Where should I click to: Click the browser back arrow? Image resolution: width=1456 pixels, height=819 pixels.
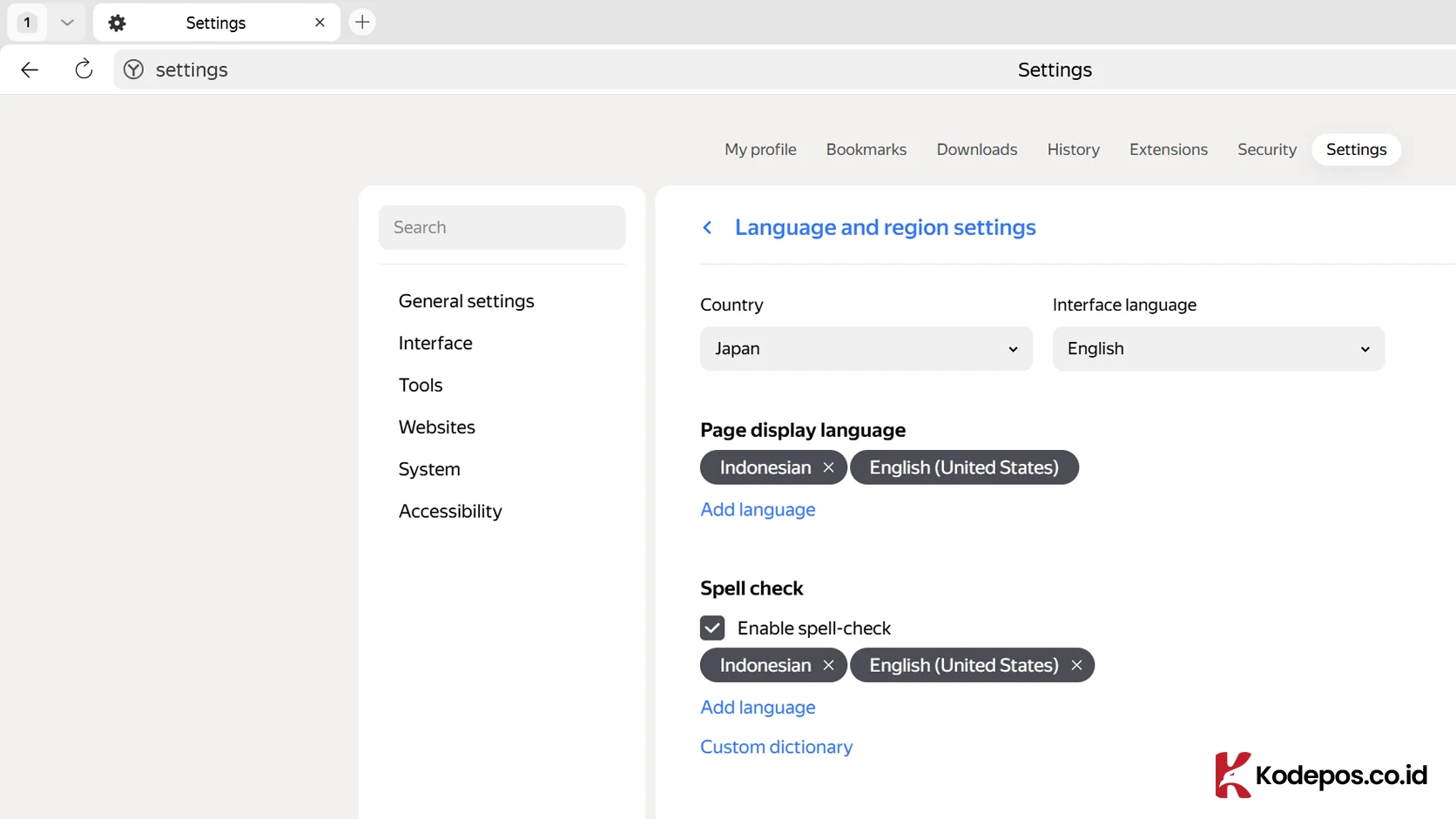click(x=30, y=70)
